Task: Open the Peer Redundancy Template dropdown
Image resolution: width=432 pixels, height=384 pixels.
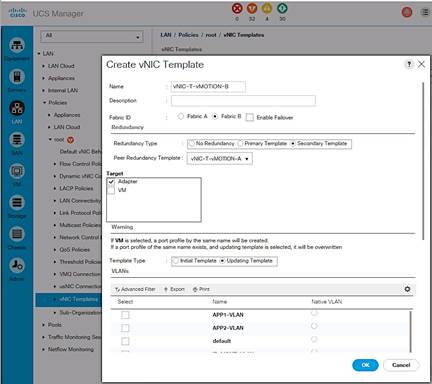Action: pyautogui.click(x=219, y=159)
